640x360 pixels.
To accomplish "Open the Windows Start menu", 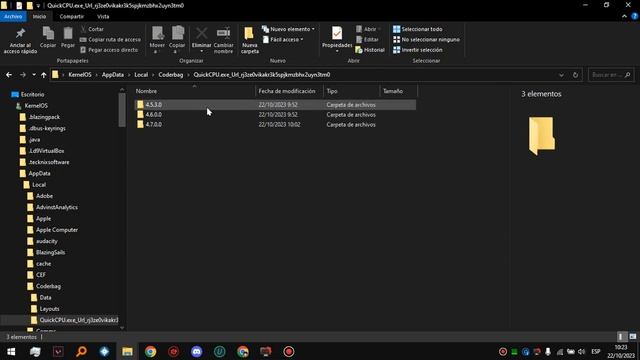I will click(x=11, y=351).
